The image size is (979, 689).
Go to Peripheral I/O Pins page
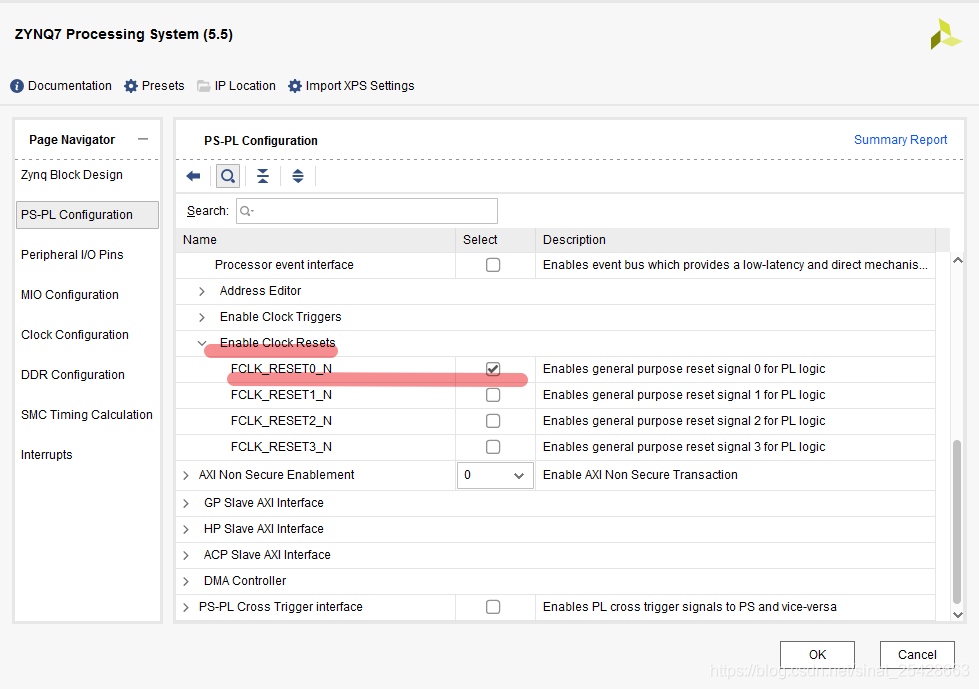click(x=72, y=255)
